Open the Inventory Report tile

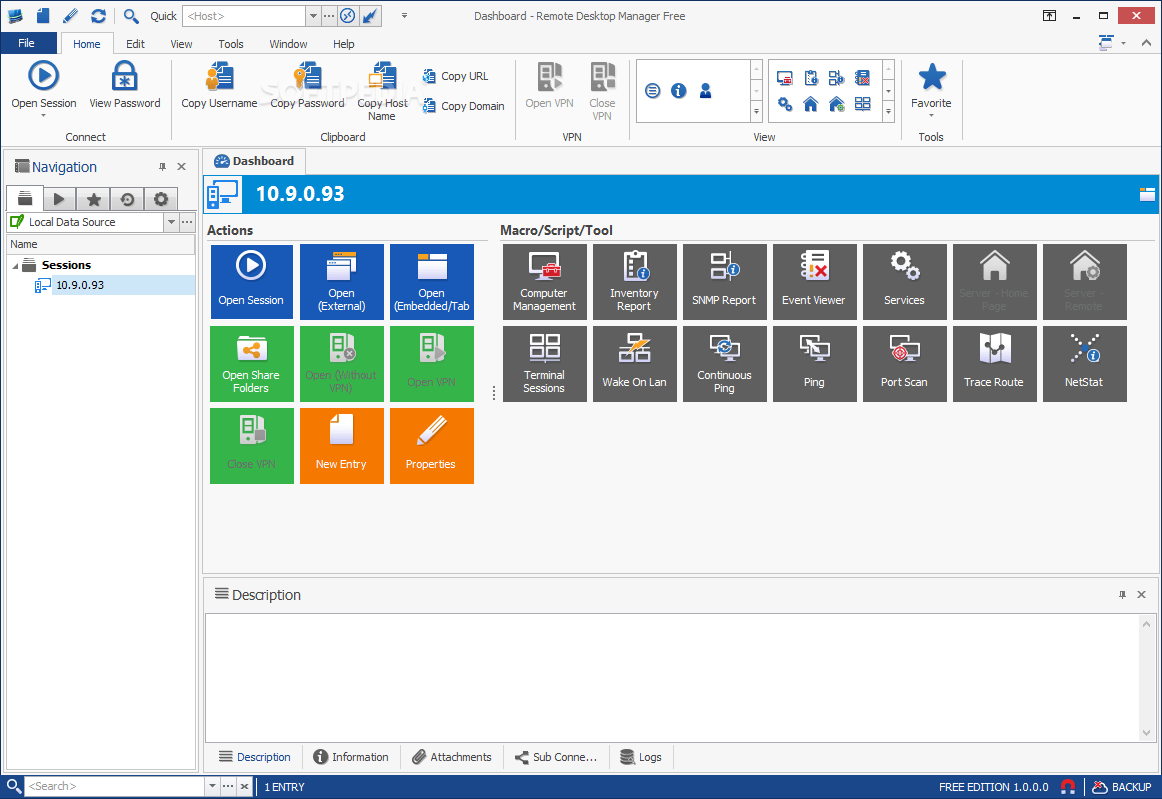click(635, 282)
